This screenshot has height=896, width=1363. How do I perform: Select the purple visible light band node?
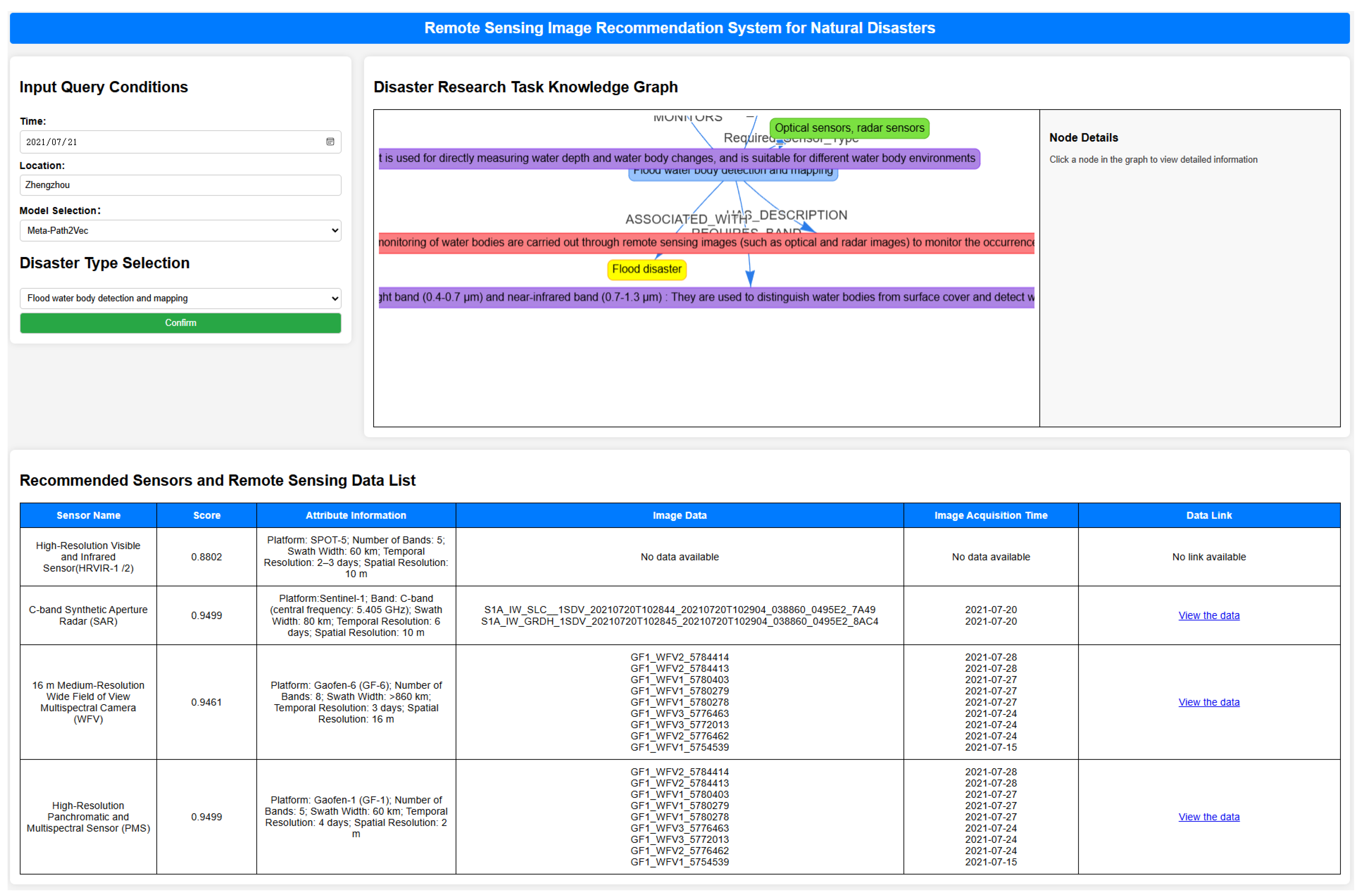[706, 297]
